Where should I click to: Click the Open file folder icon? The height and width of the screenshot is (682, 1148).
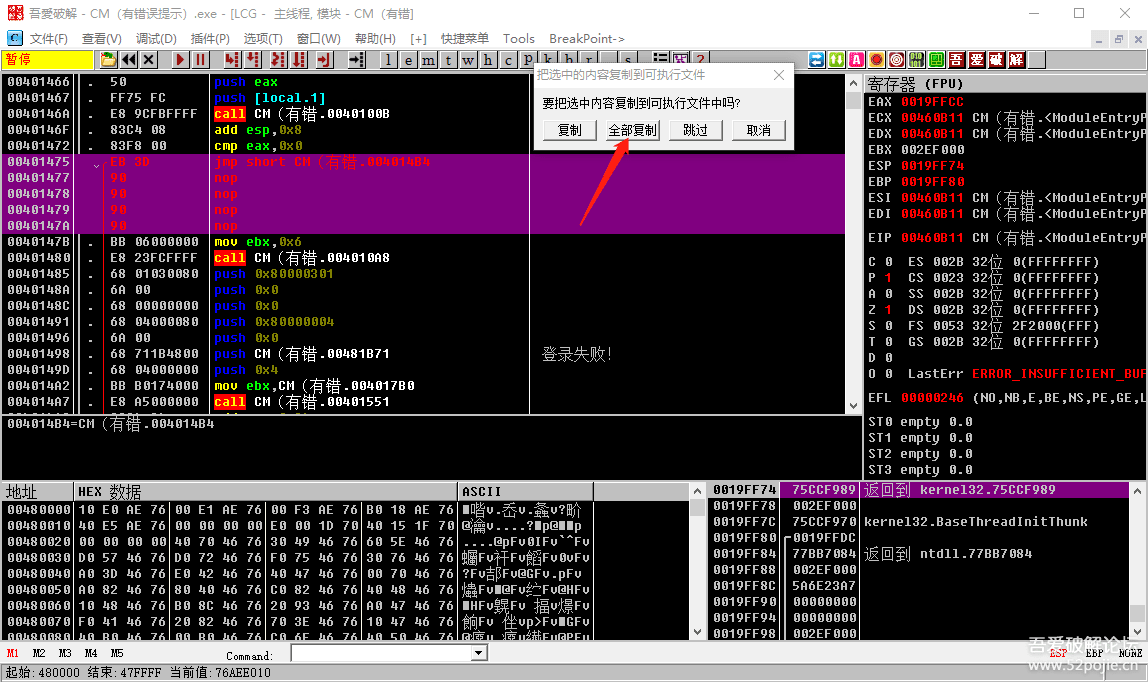(x=109, y=60)
